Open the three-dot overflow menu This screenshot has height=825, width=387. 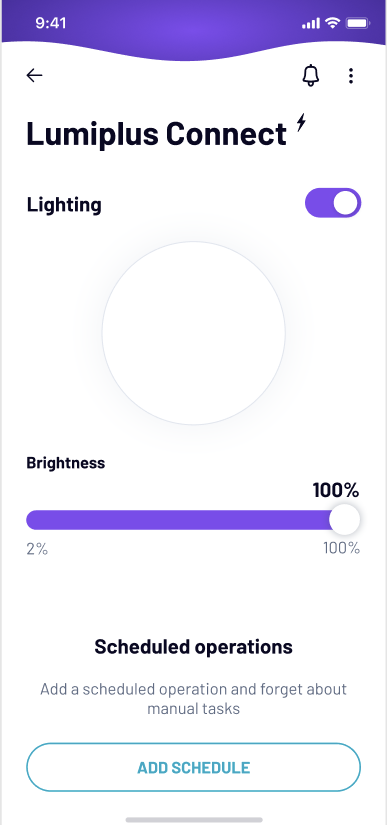(351, 76)
